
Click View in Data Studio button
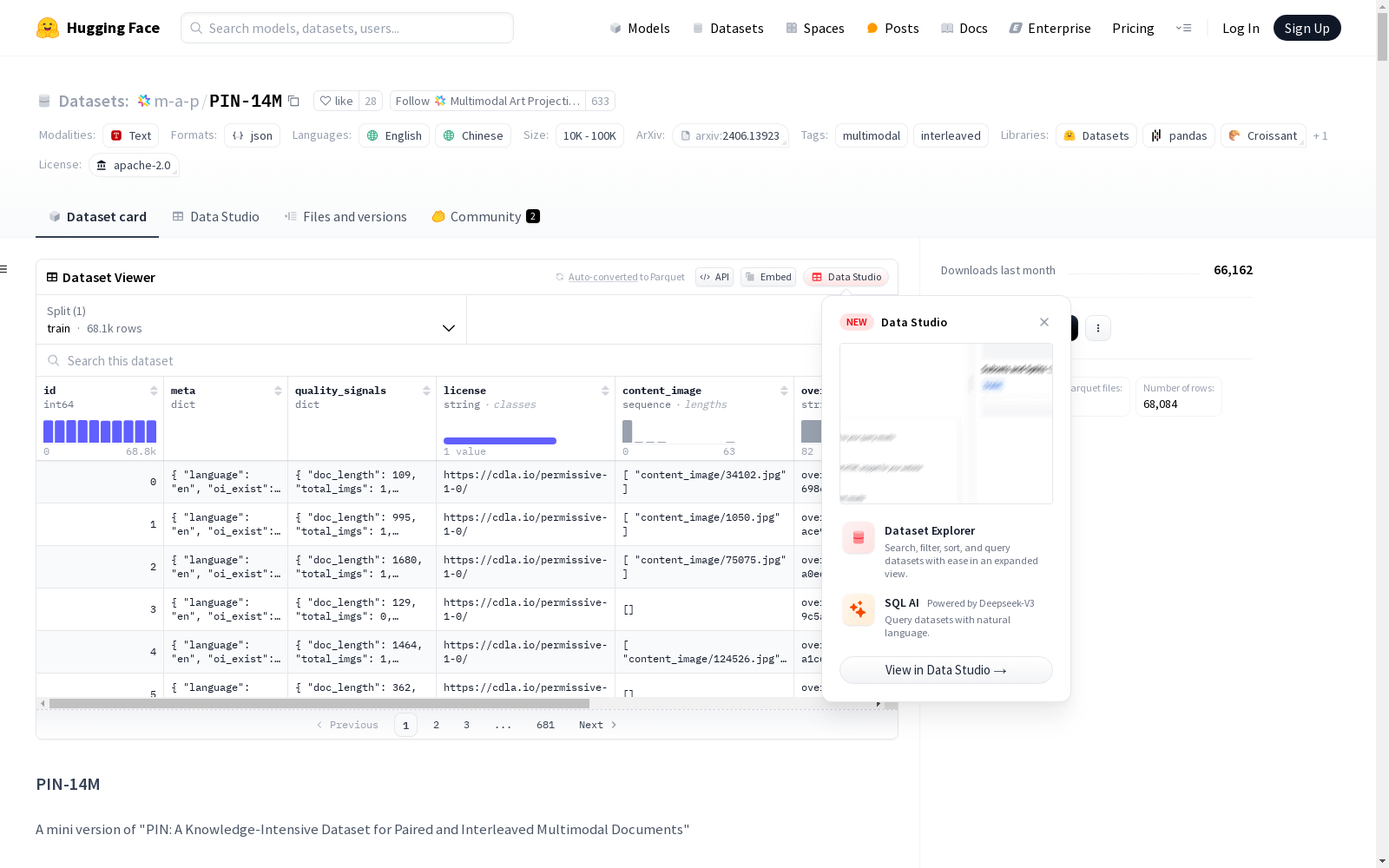click(x=946, y=670)
